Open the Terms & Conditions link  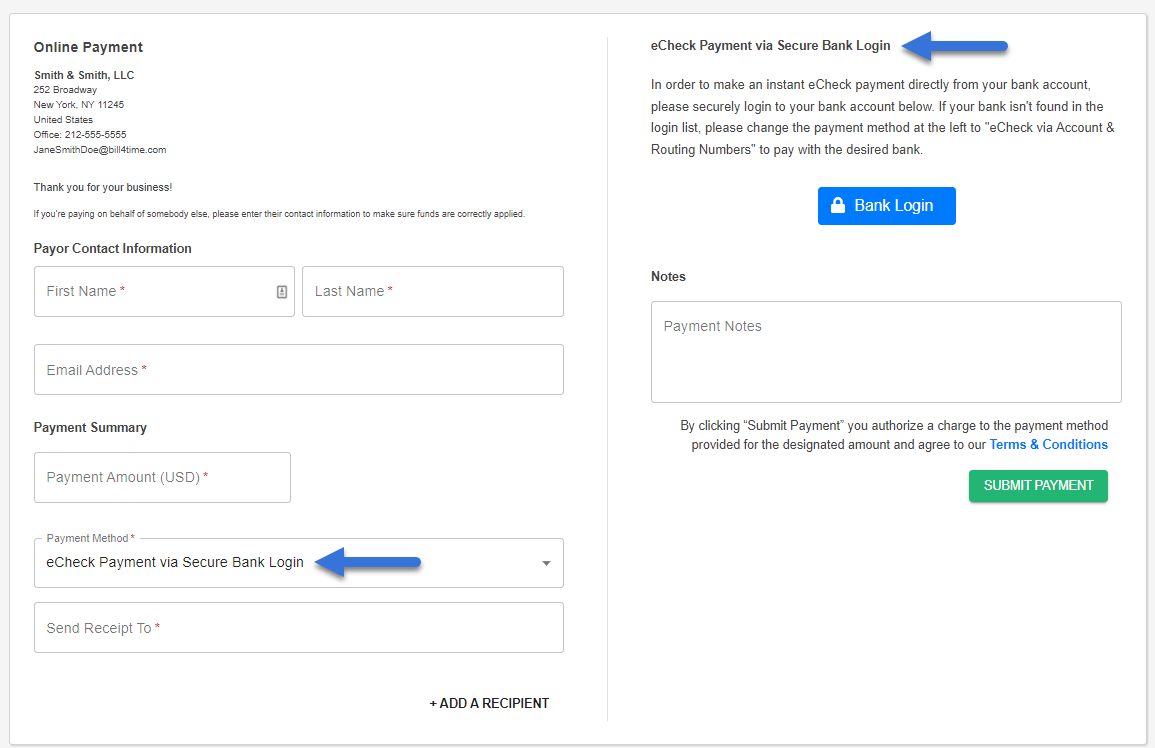[x=1048, y=444]
